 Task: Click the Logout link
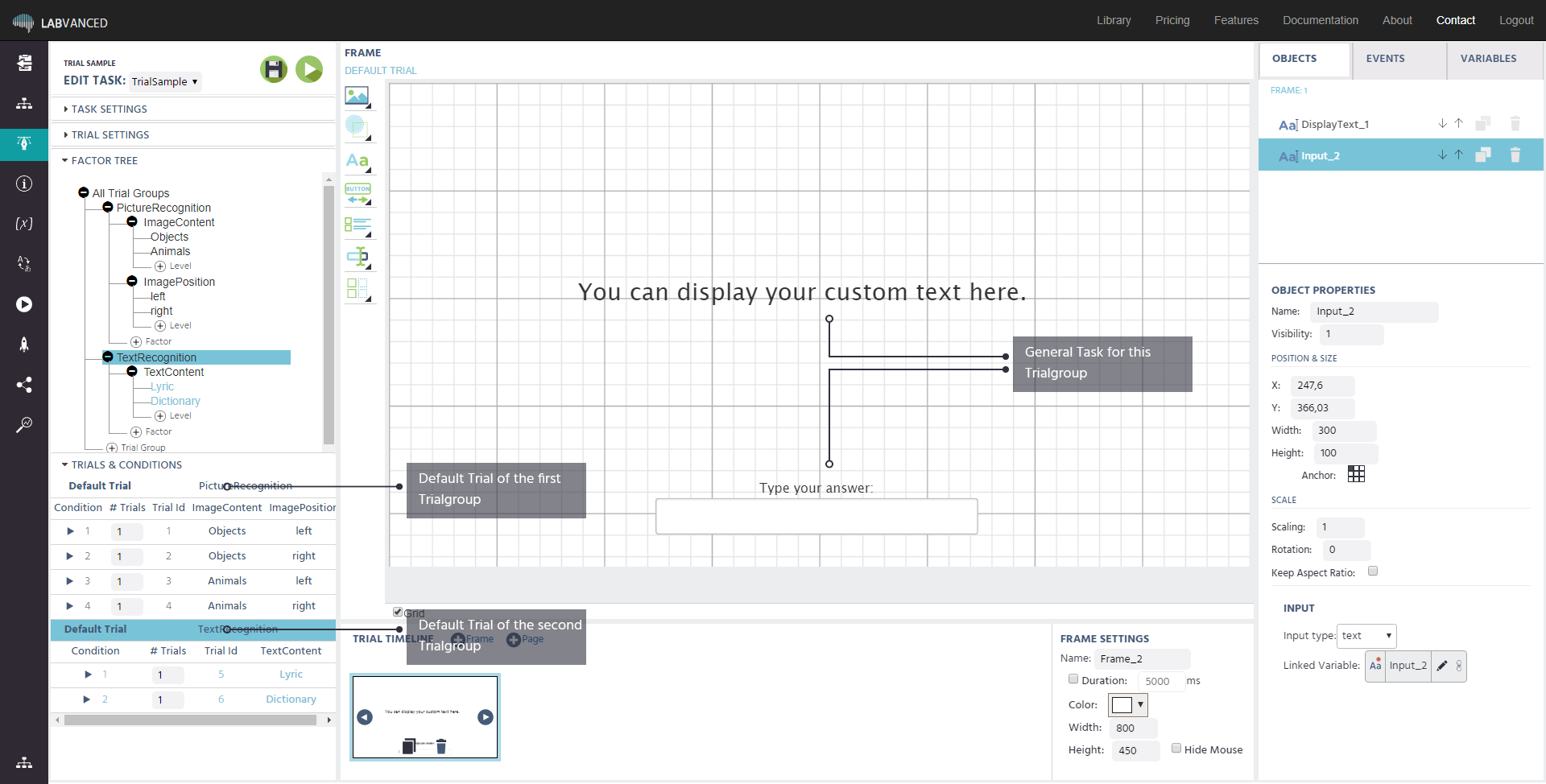tap(1516, 20)
